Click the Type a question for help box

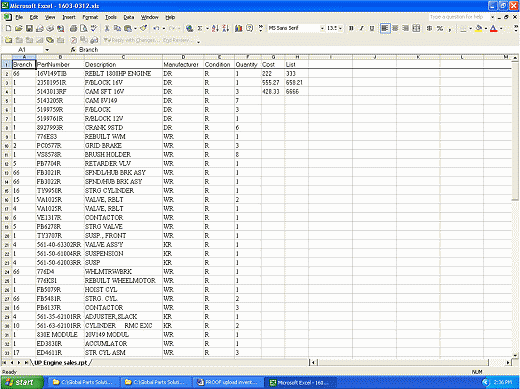point(458,17)
